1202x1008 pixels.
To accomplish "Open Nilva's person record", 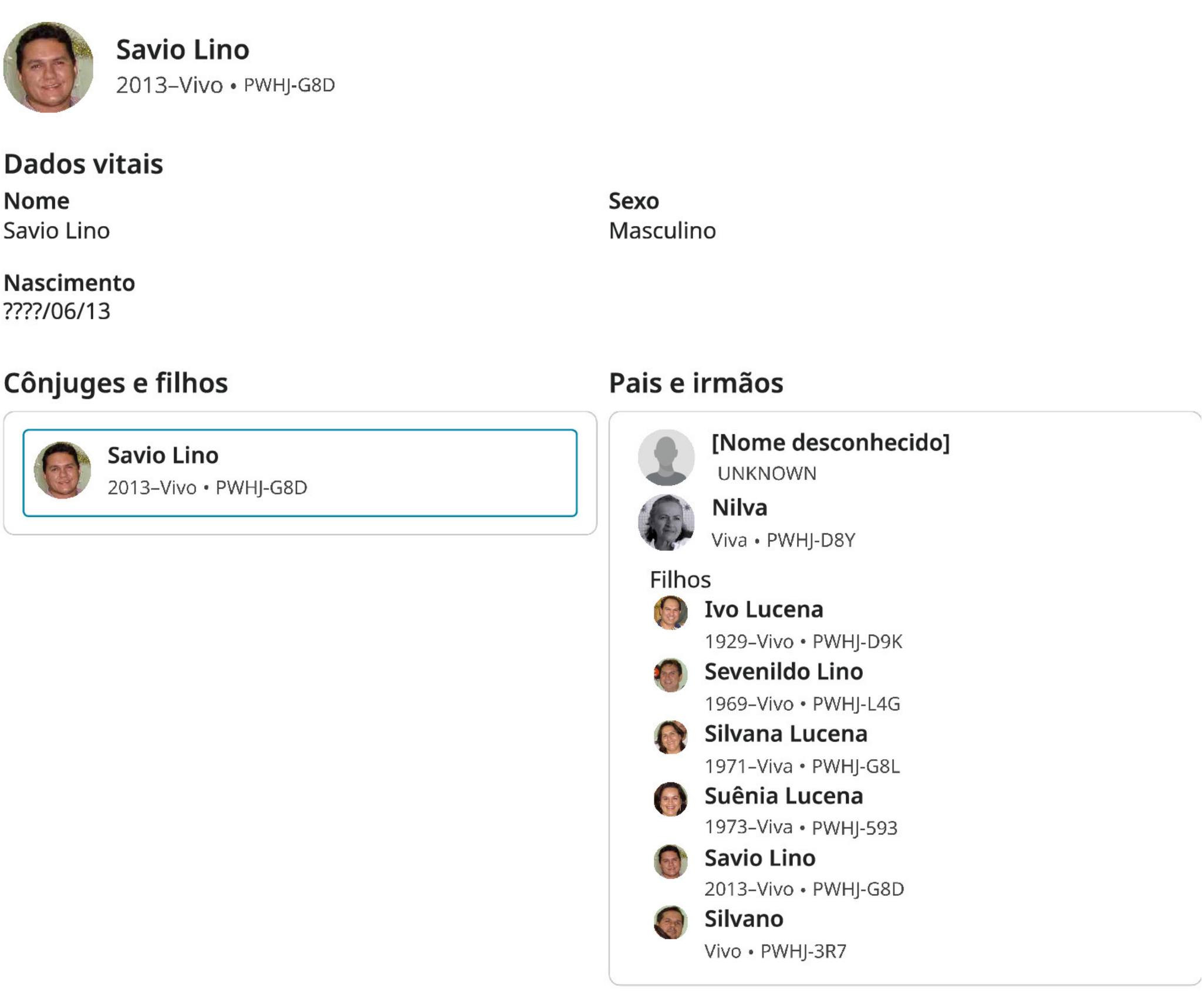I will coord(739,508).
